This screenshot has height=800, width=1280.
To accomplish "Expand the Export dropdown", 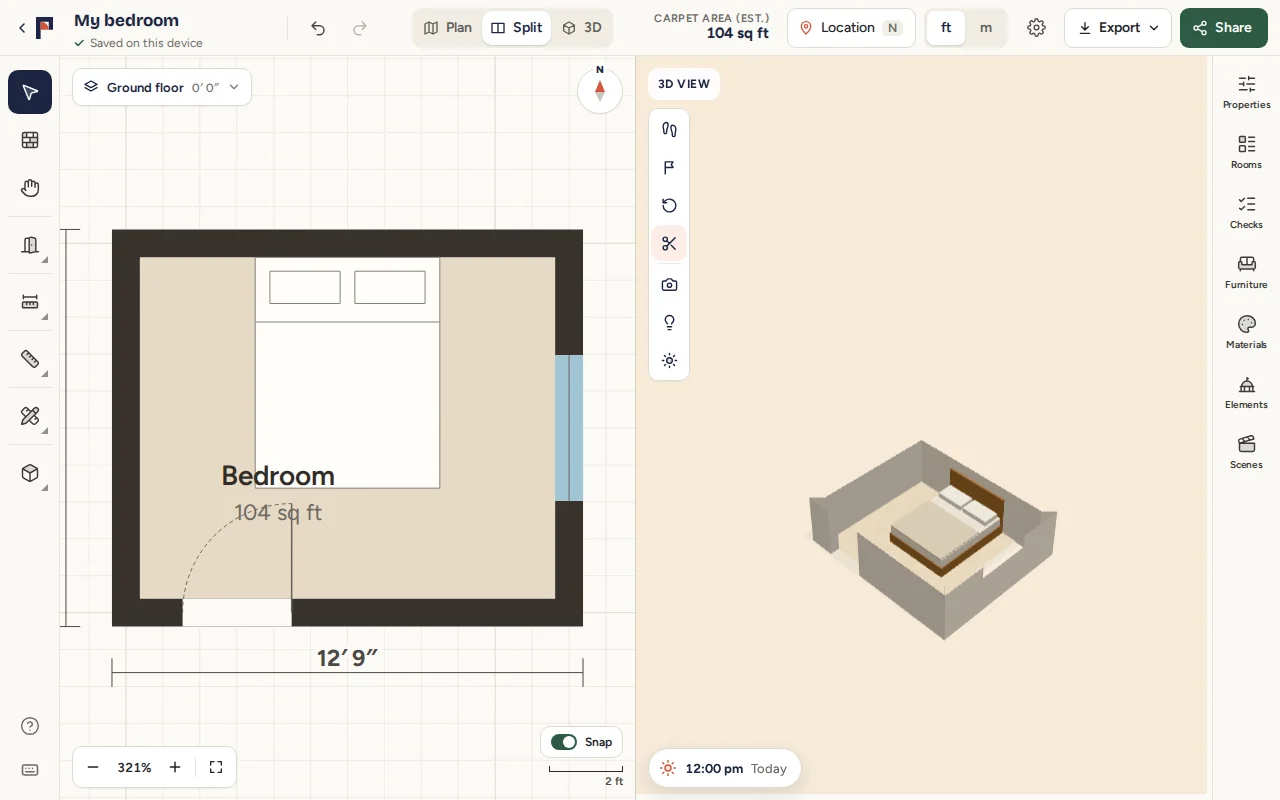I will coord(1118,28).
